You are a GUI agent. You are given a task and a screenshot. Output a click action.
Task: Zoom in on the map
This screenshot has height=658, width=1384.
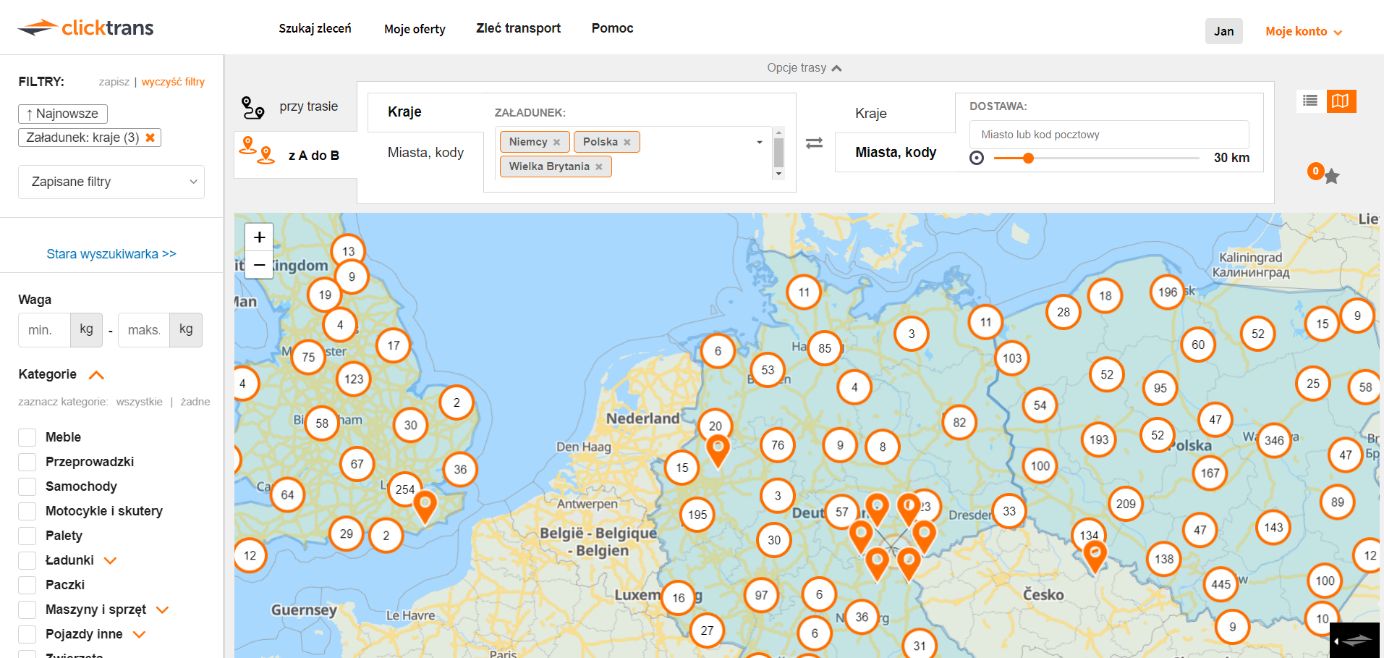pyautogui.click(x=259, y=237)
